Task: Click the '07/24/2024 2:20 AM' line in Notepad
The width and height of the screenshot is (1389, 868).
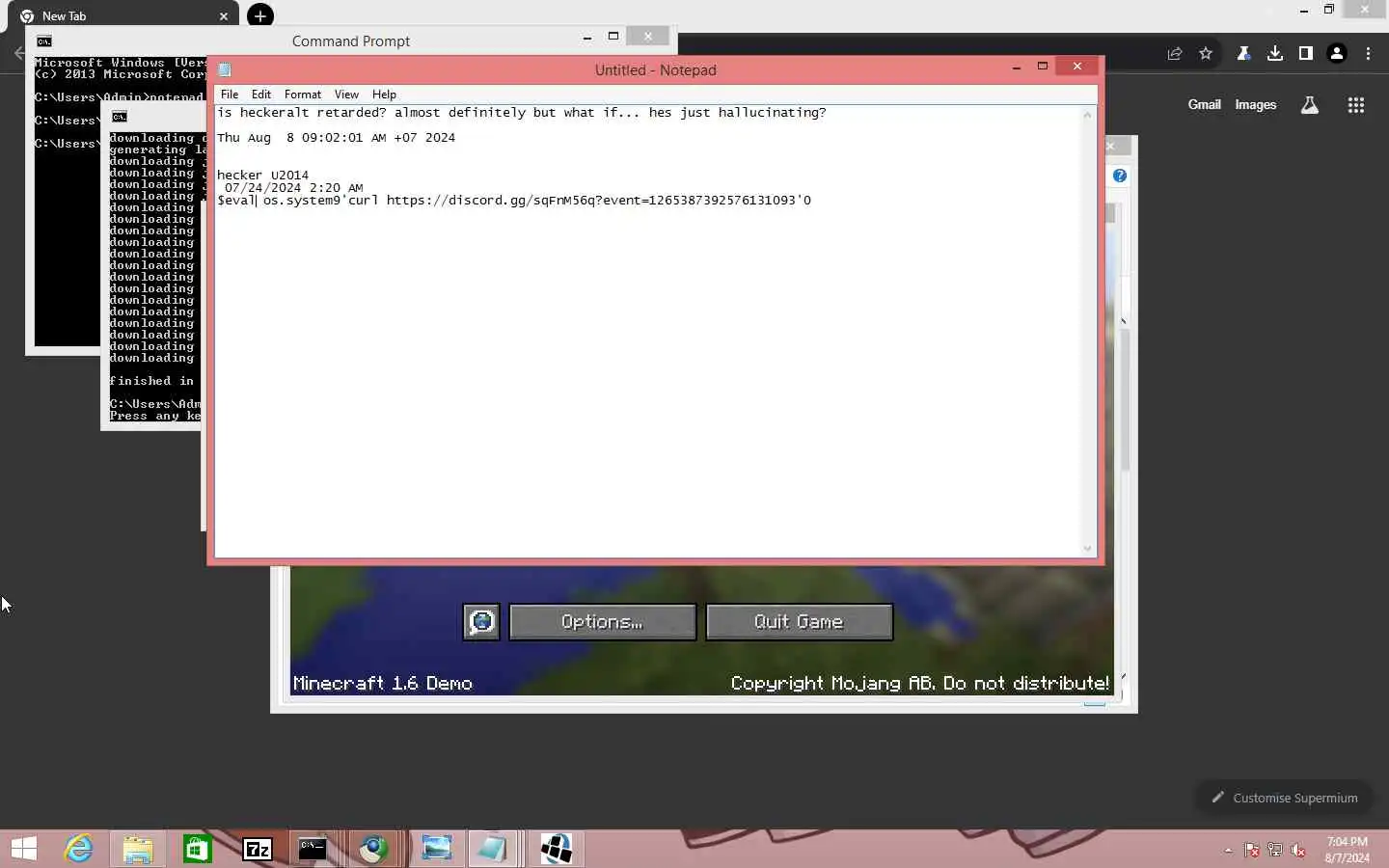Action: (x=293, y=188)
